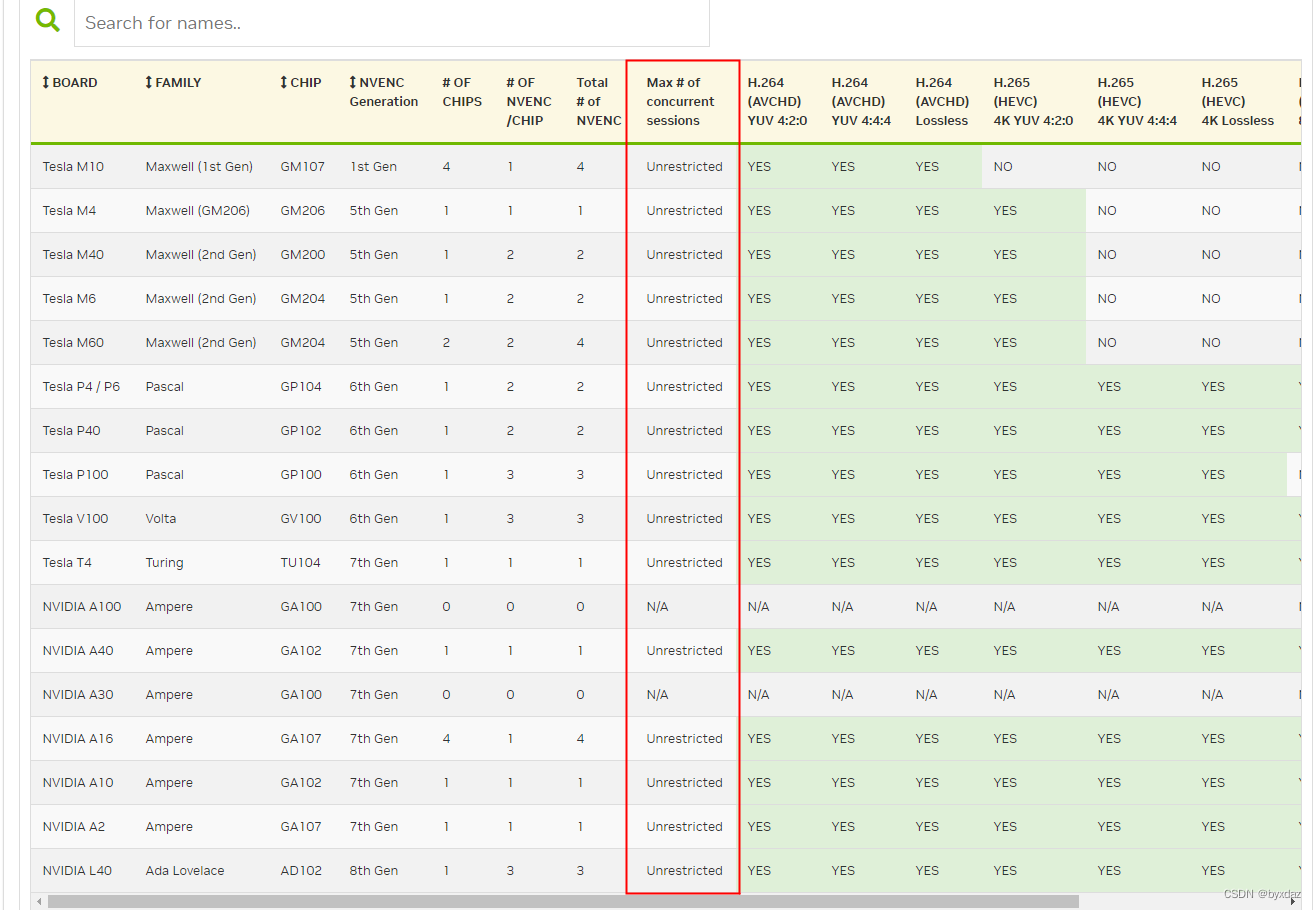Click the 'AD102' chip cell

301,871
